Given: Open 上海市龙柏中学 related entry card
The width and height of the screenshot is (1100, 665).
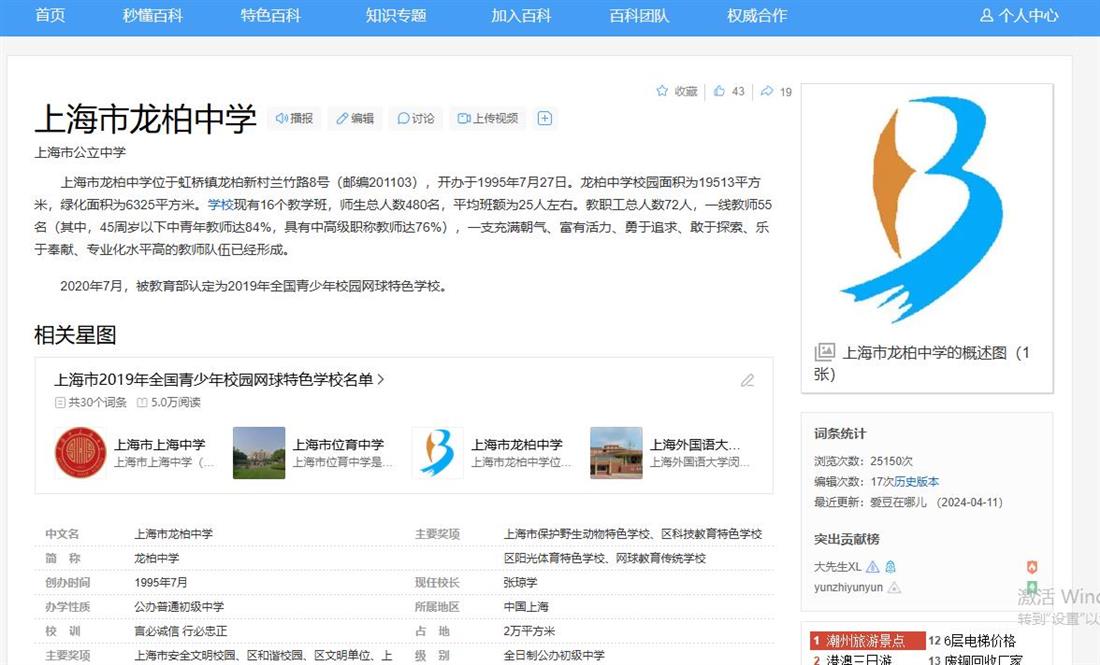Looking at the screenshot, I should [517, 445].
